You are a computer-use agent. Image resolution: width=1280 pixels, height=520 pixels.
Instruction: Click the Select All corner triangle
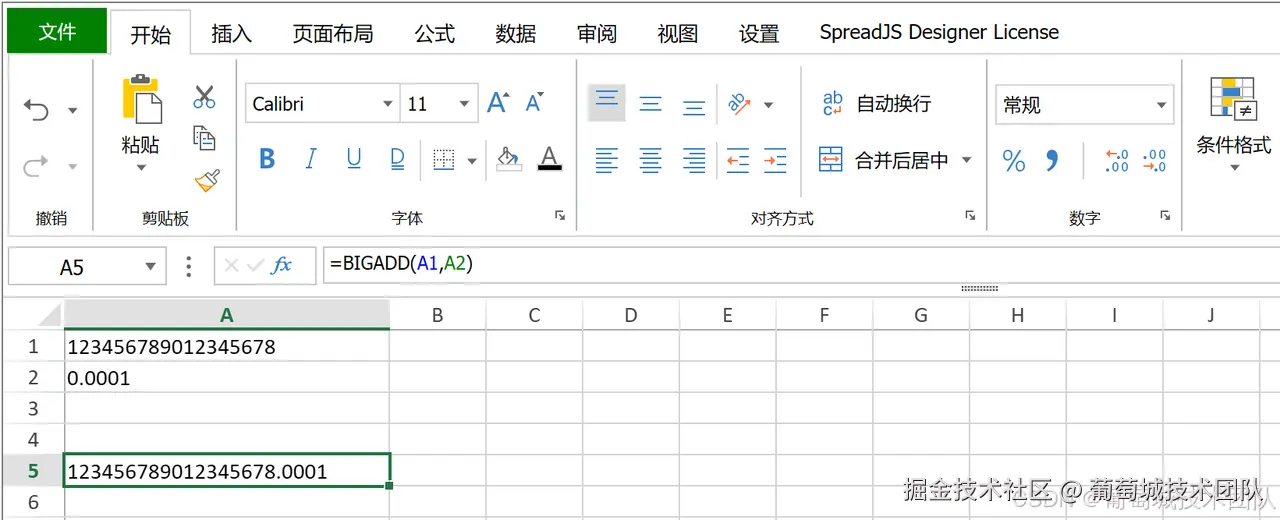(x=49, y=316)
